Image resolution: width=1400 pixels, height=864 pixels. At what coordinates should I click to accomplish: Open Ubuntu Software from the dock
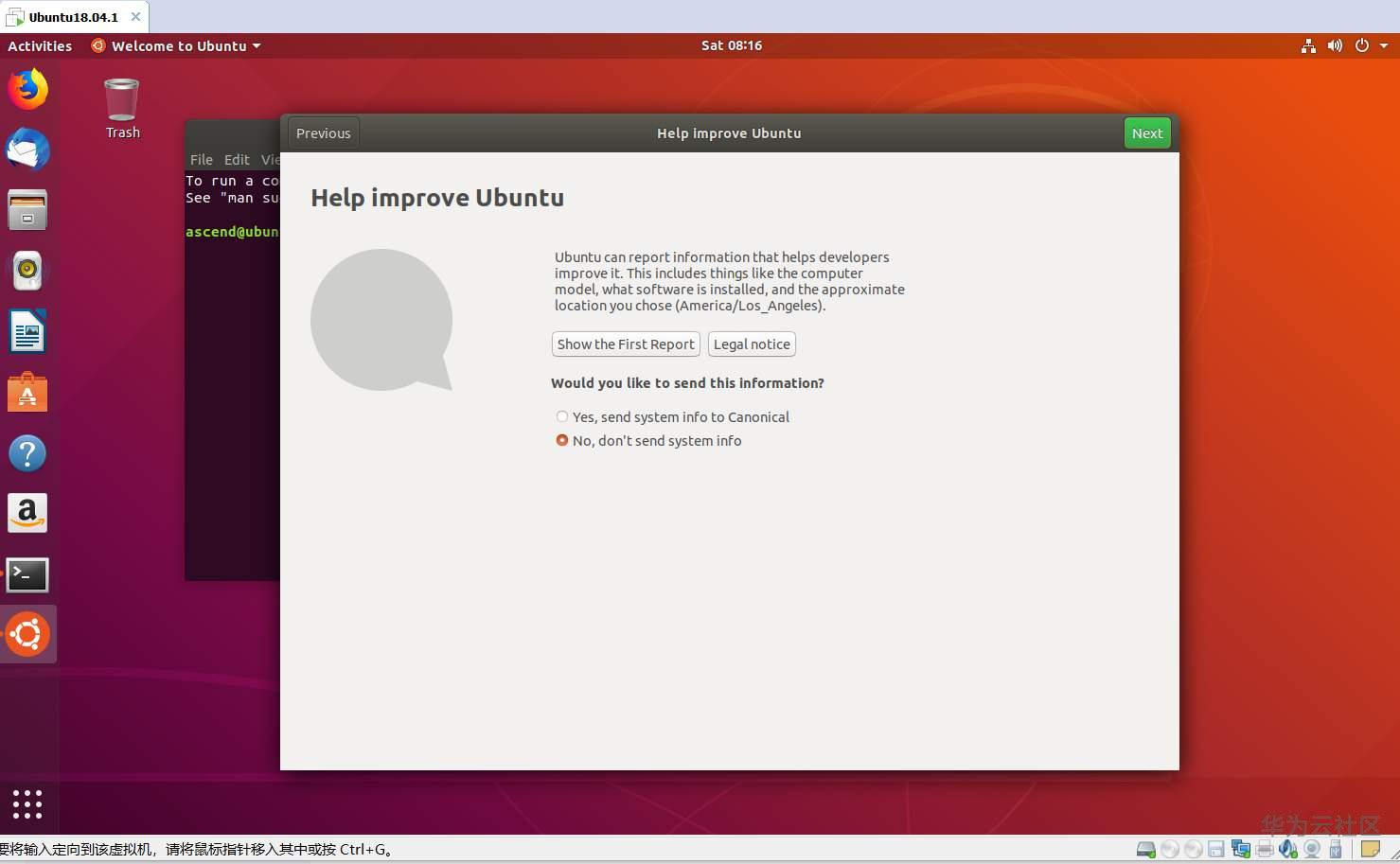point(27,393)
